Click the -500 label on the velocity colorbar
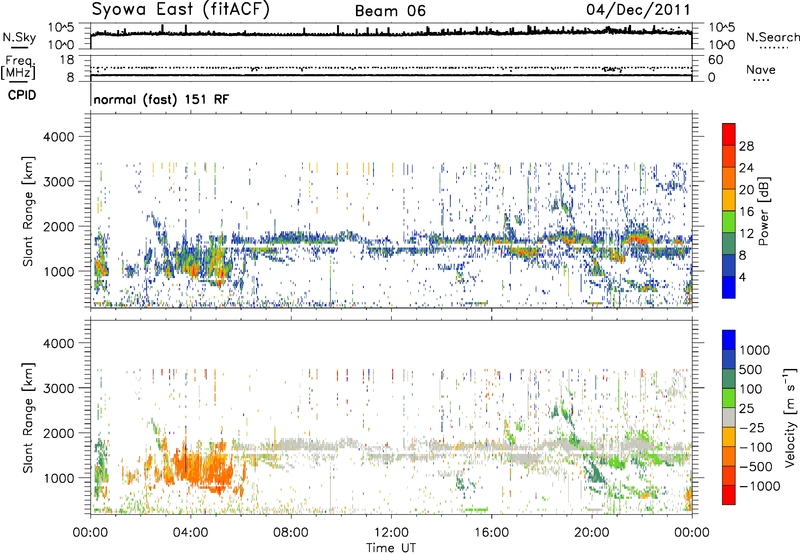The image size is (800, 554). [756, 467]
